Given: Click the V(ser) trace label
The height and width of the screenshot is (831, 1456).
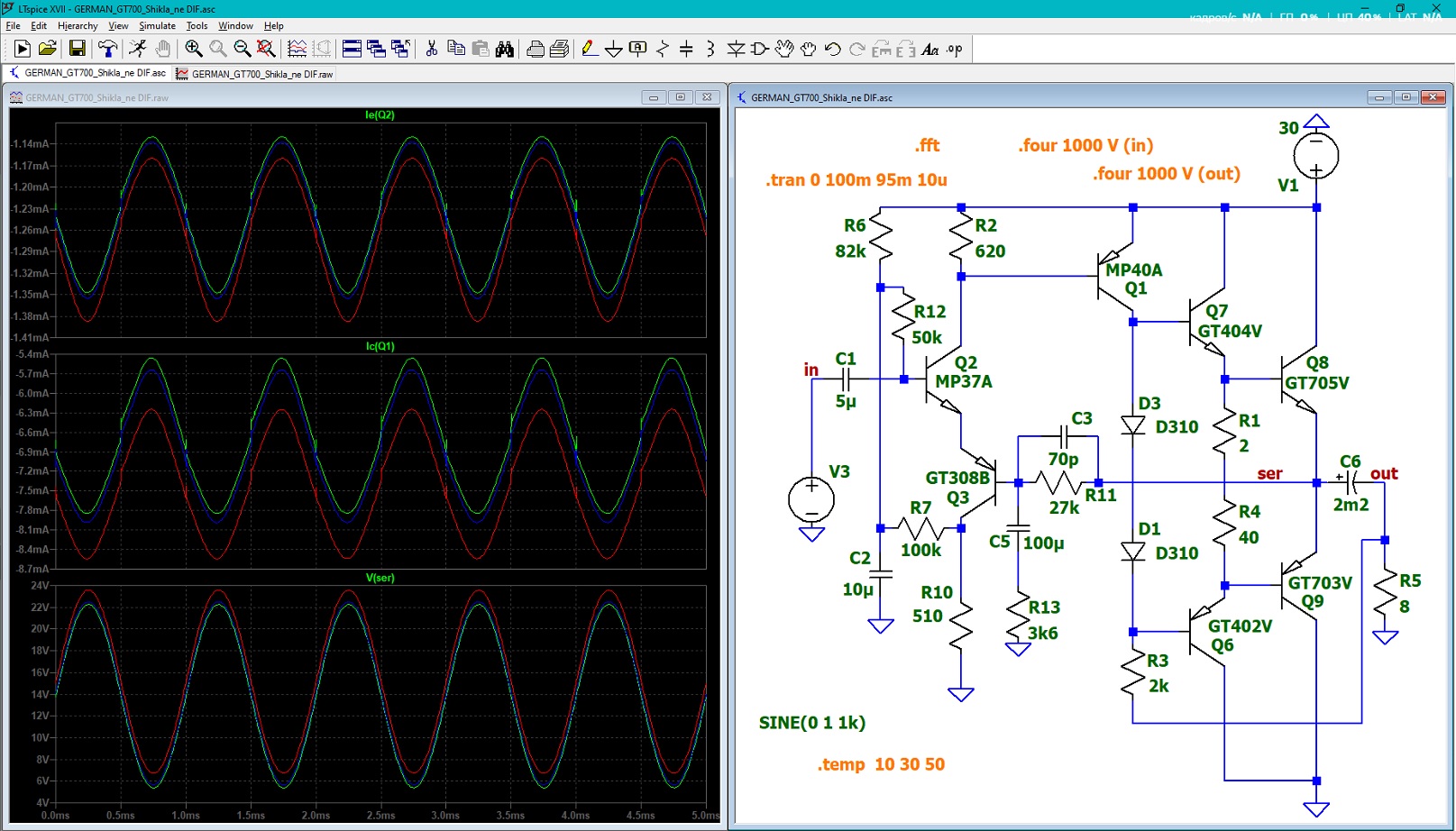Looking at the screenshot, I should pos(380,578).
